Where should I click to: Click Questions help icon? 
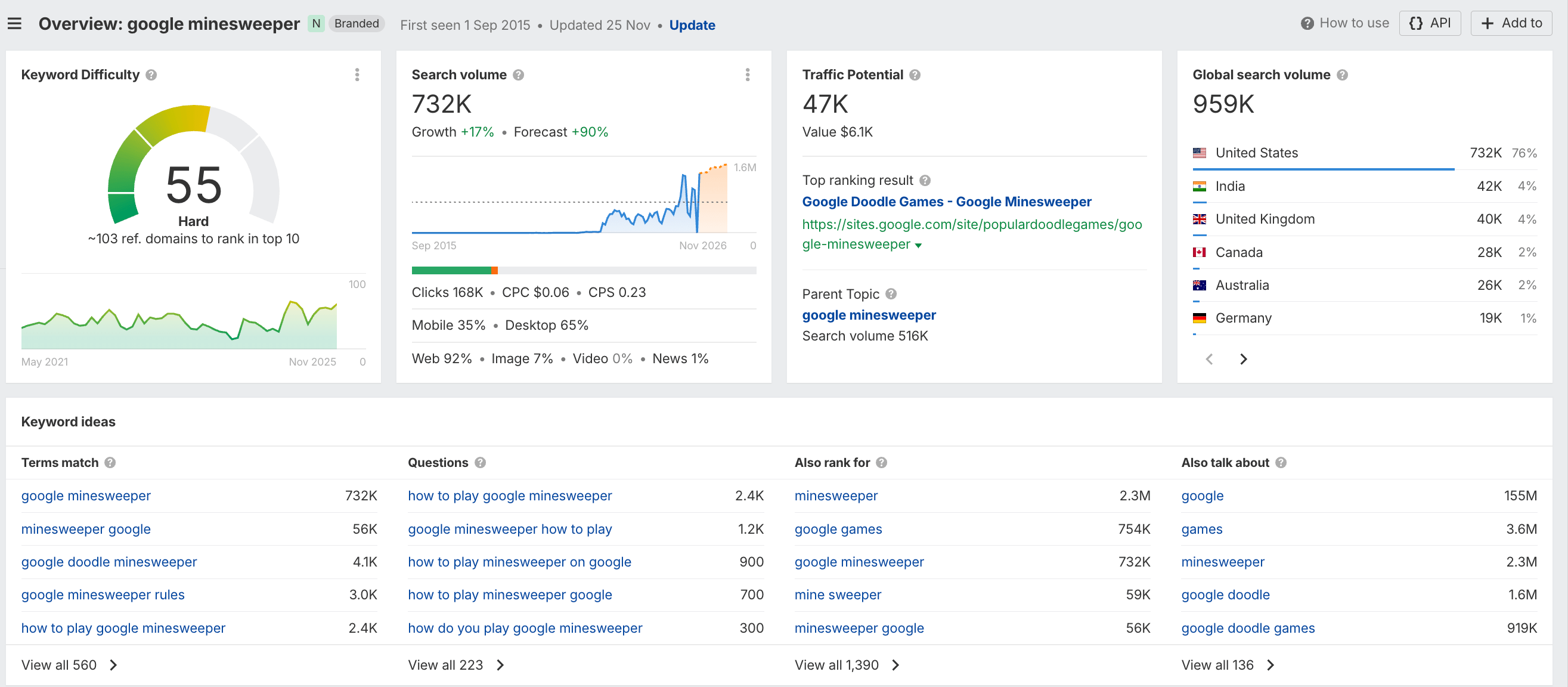click(481, 463)
